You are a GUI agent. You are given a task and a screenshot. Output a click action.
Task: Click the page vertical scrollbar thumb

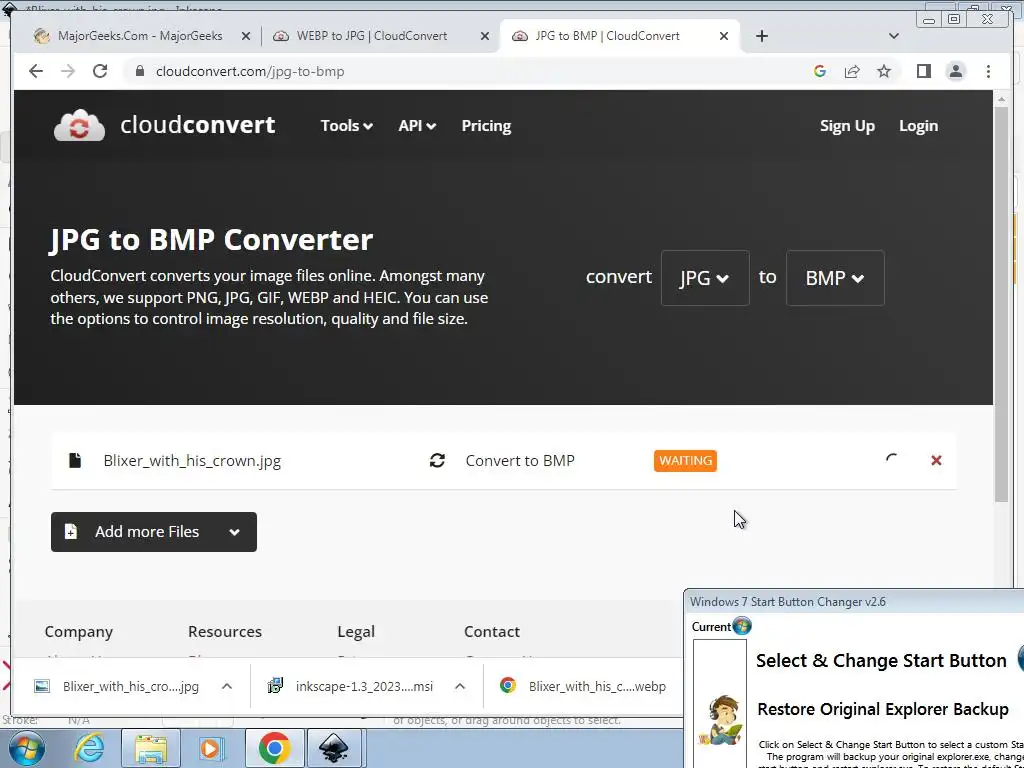[1001, 304]
